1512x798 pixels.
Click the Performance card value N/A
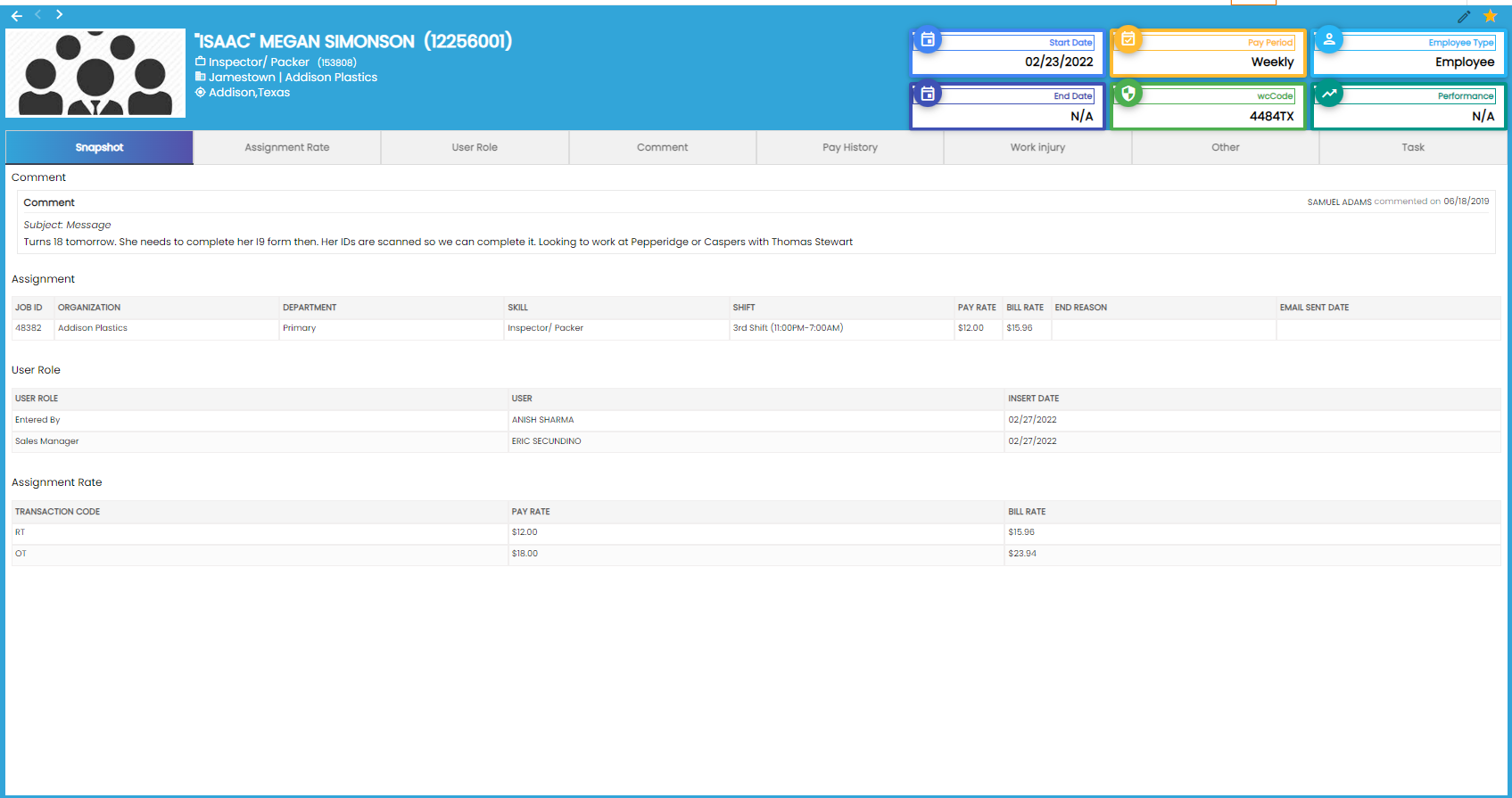click(1483, 116)
